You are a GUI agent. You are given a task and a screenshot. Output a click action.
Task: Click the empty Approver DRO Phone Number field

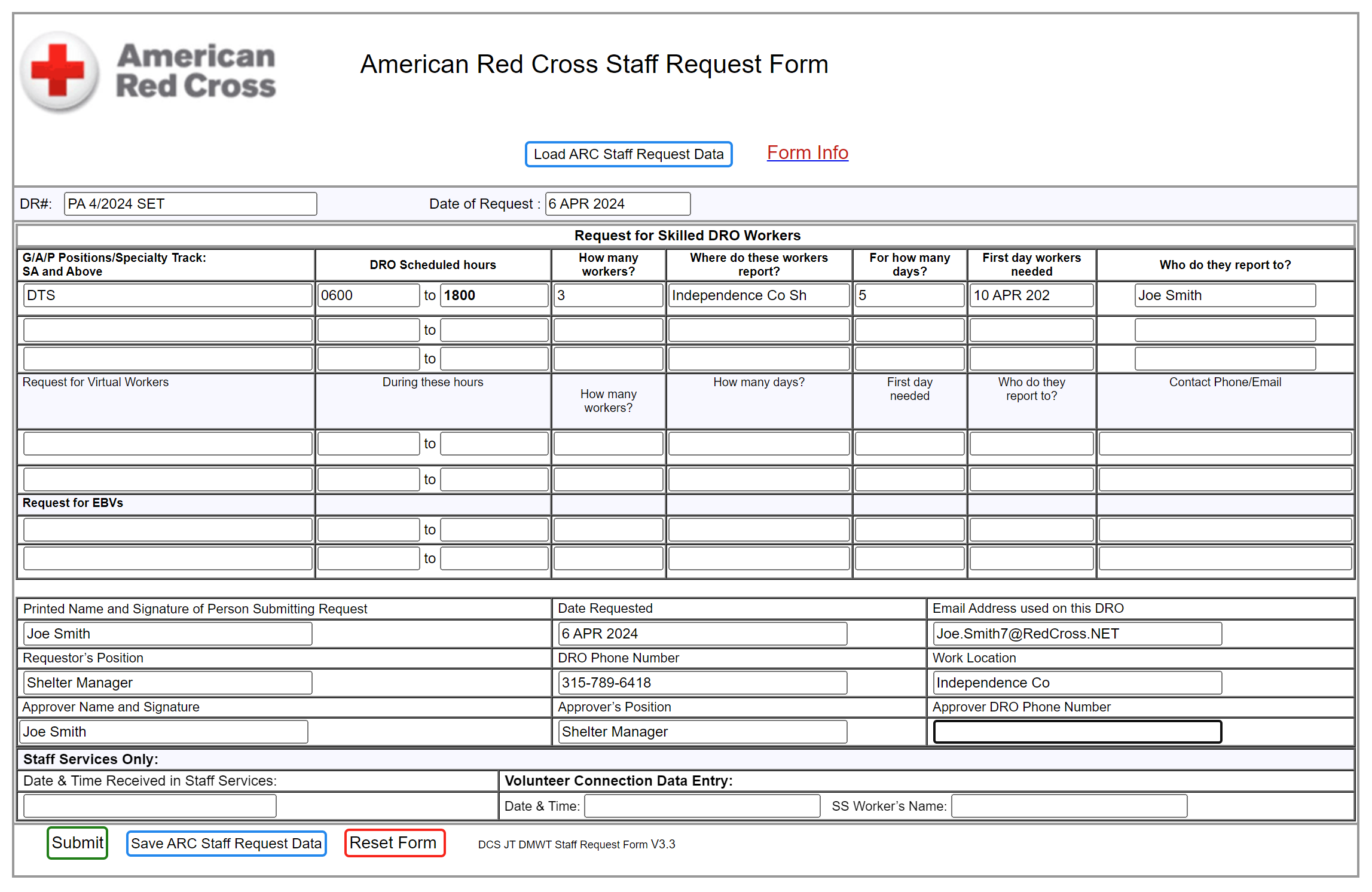pos(1077,732)
